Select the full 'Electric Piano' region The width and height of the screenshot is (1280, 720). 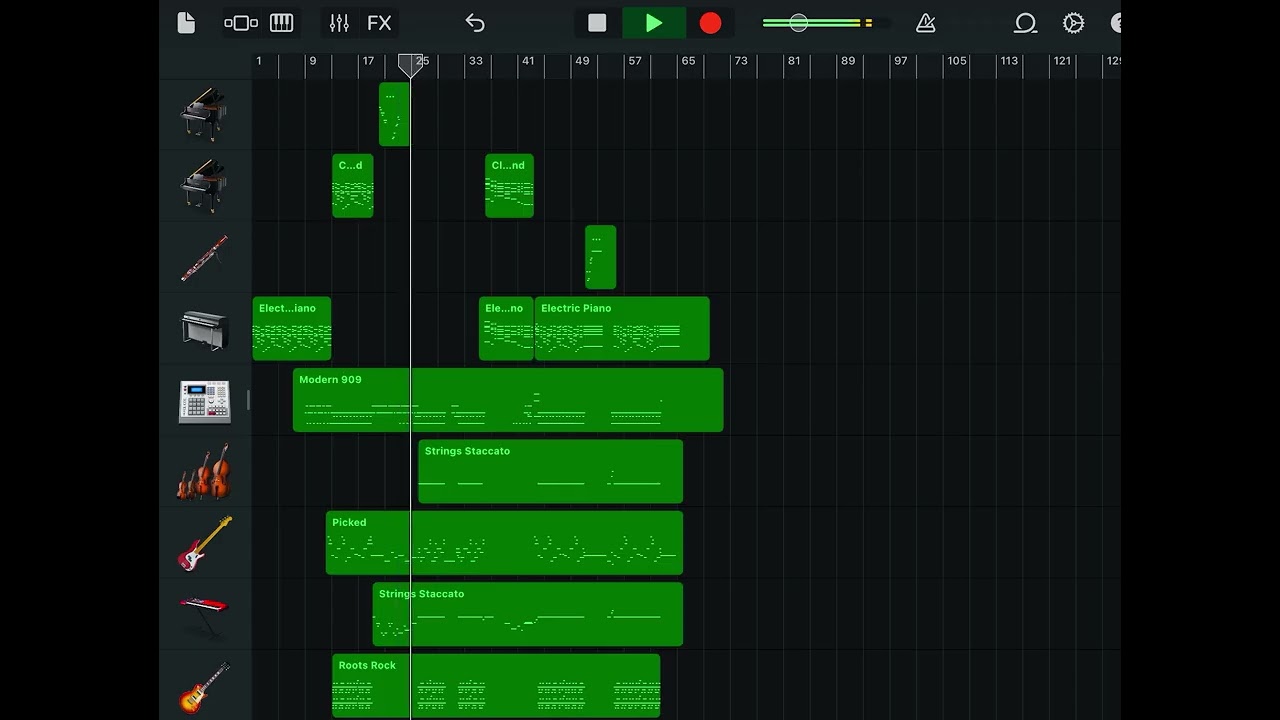622,329
